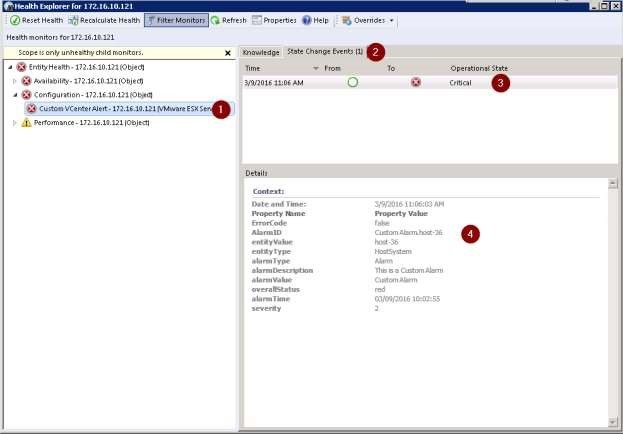Collapse the Configuration tree node
Screen dimensions: 623x434
click(x=15, y=94)
